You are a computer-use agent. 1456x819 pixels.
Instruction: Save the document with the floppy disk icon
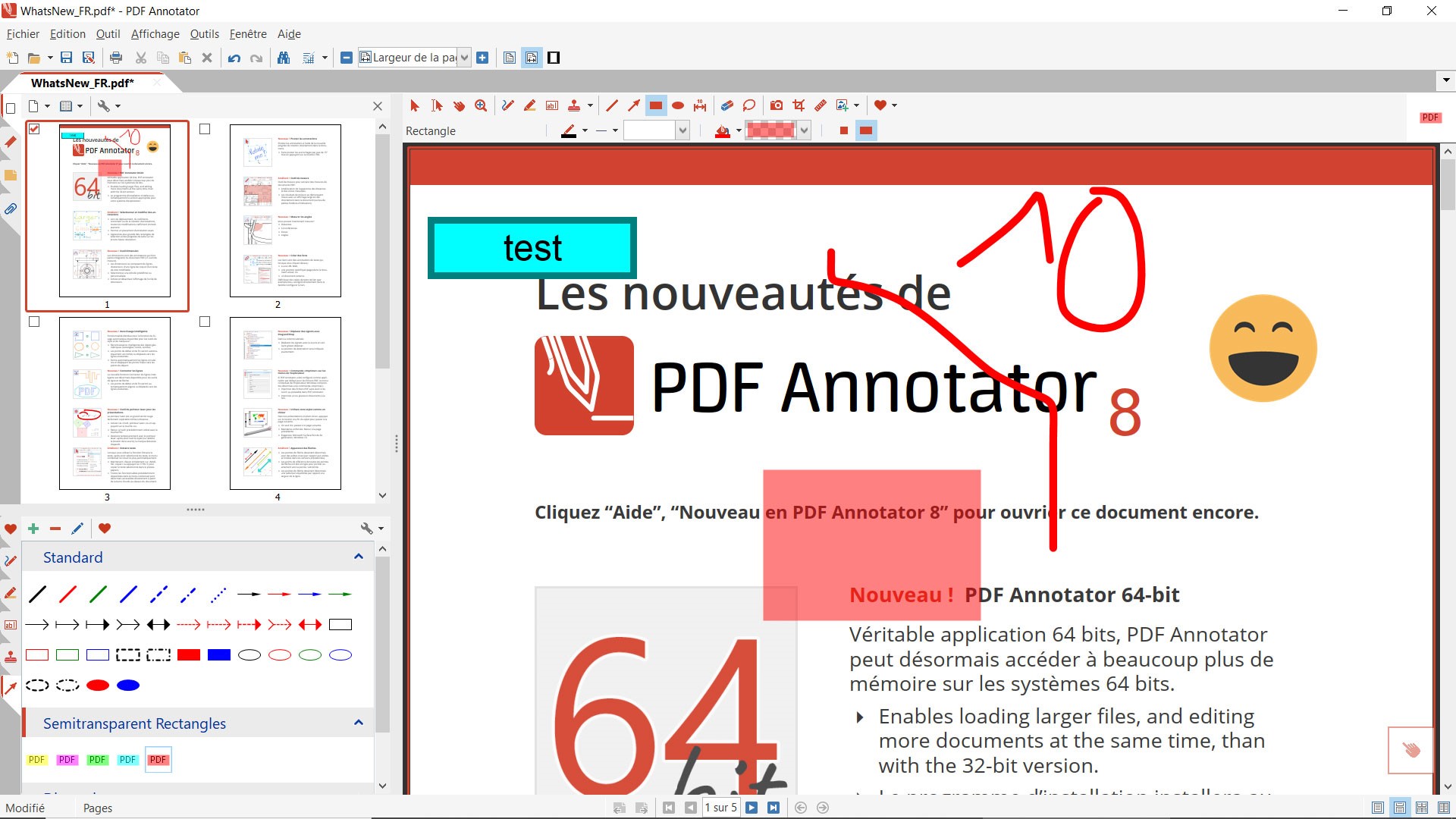tap(66, 58)
